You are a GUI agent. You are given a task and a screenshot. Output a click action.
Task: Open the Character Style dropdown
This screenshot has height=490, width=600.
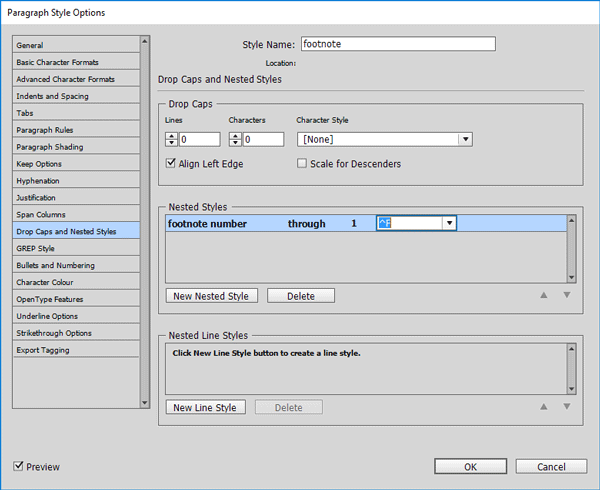coord(464,140)
